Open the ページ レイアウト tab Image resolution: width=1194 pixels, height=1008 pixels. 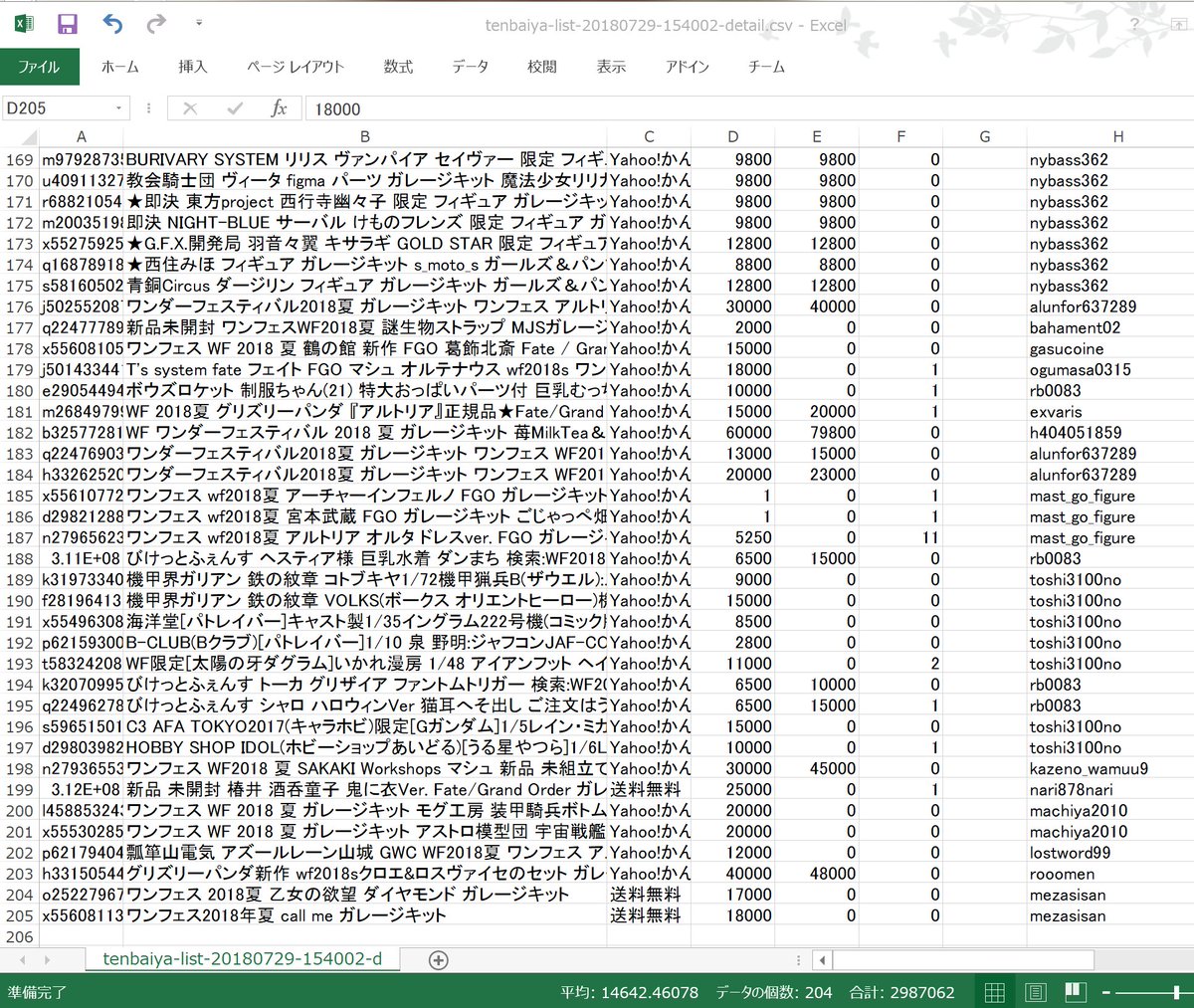(296, 67)
